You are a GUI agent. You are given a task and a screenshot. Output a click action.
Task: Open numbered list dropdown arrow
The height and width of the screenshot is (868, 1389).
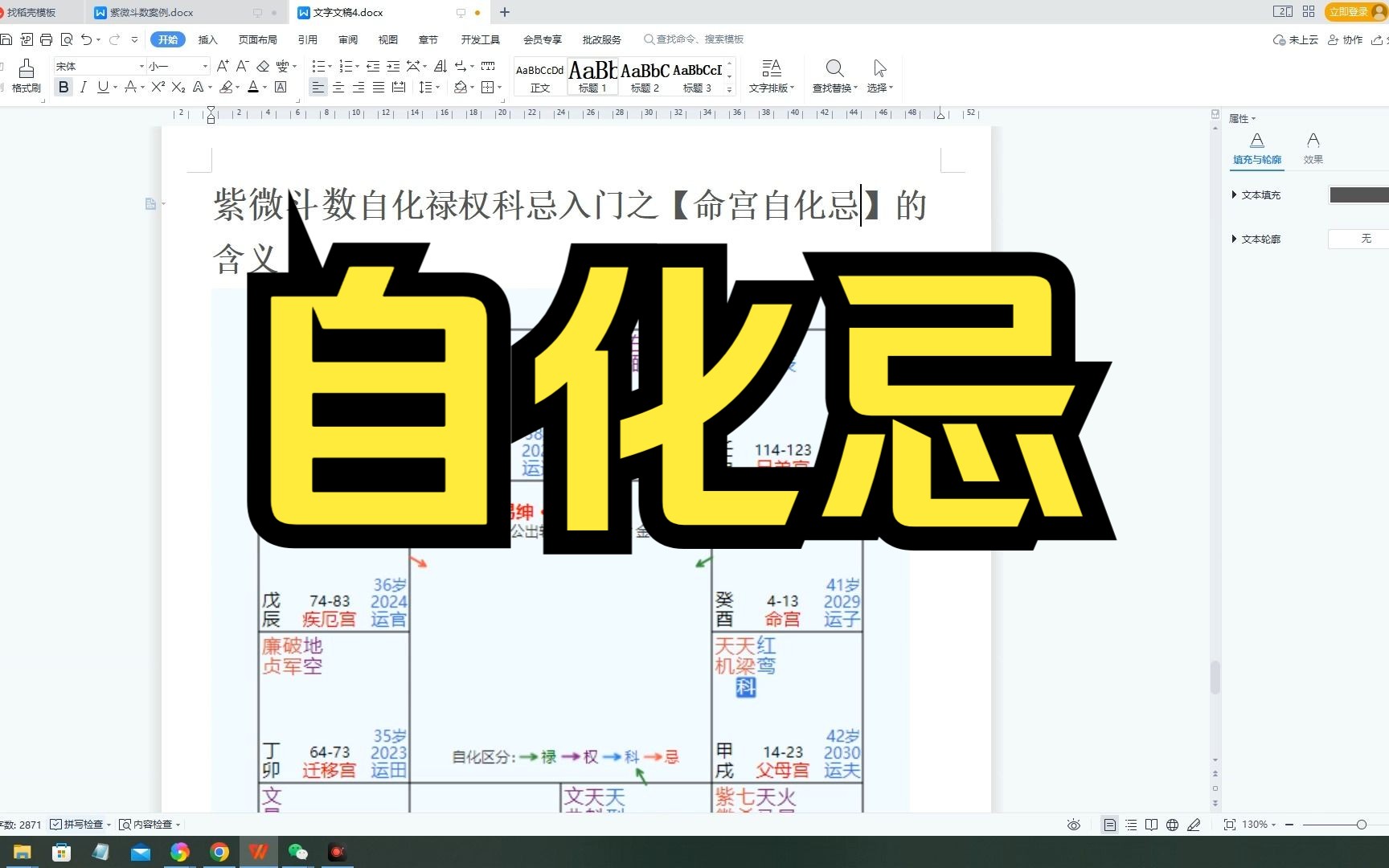[x=357, y=67]
